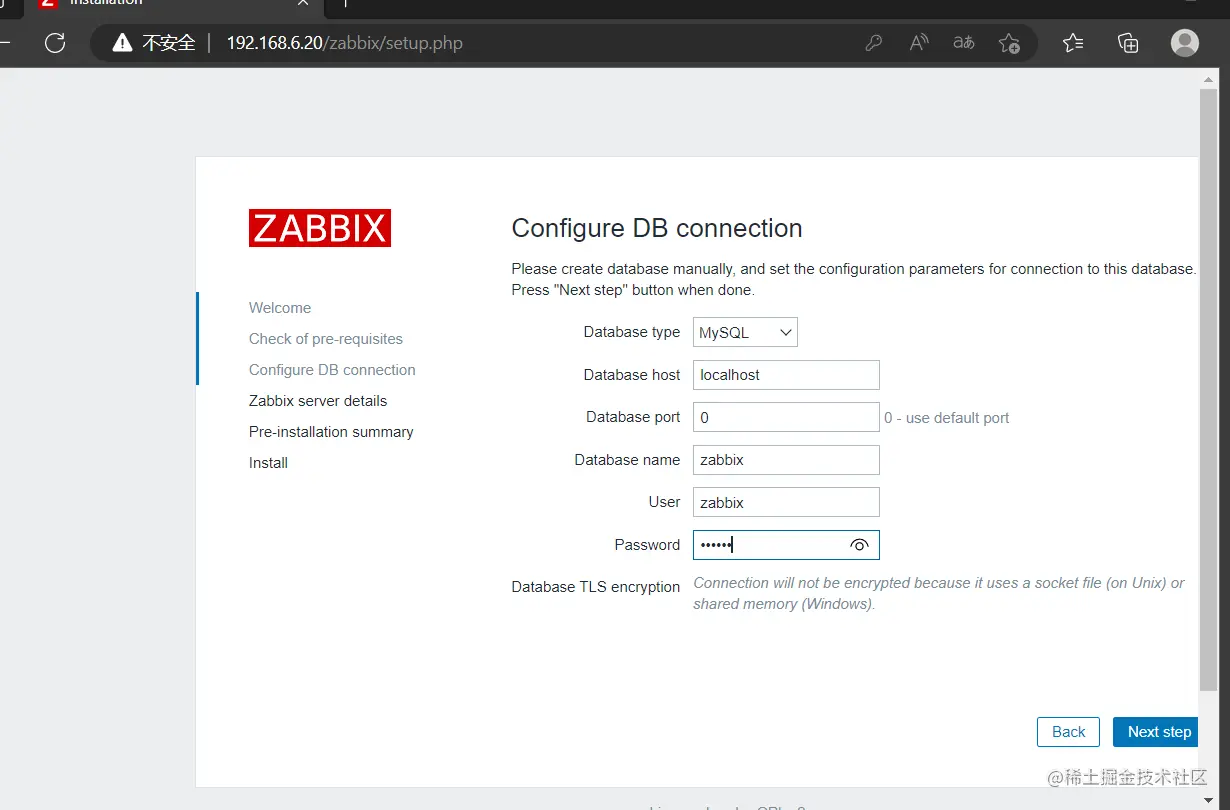Reload the page with the refresh icon
Viewport: 1230px width, 810px height.
(55, 43)
